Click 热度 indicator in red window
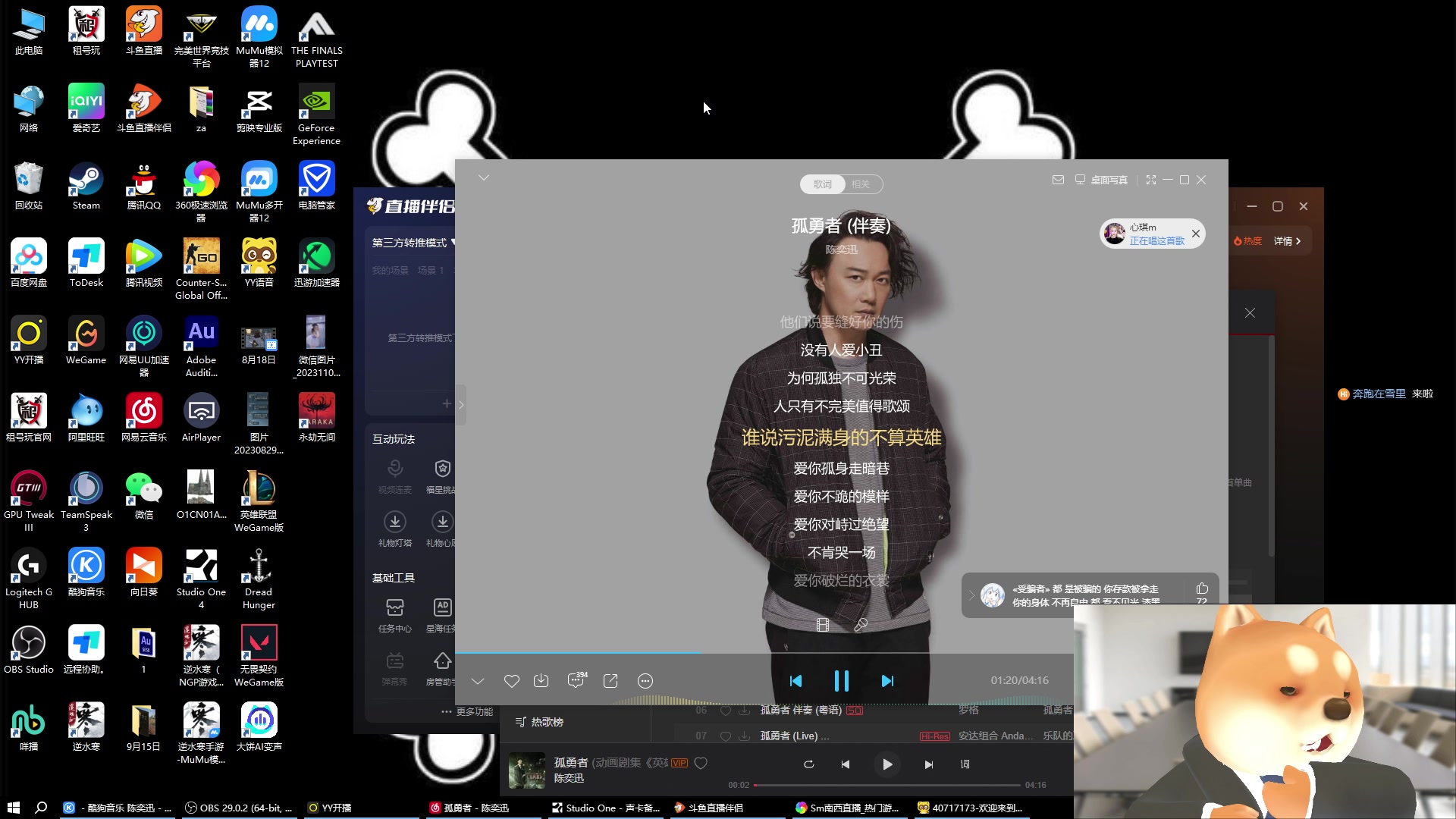The width and height of the screenshot is (1456, 819). [x=1247, y=241]
